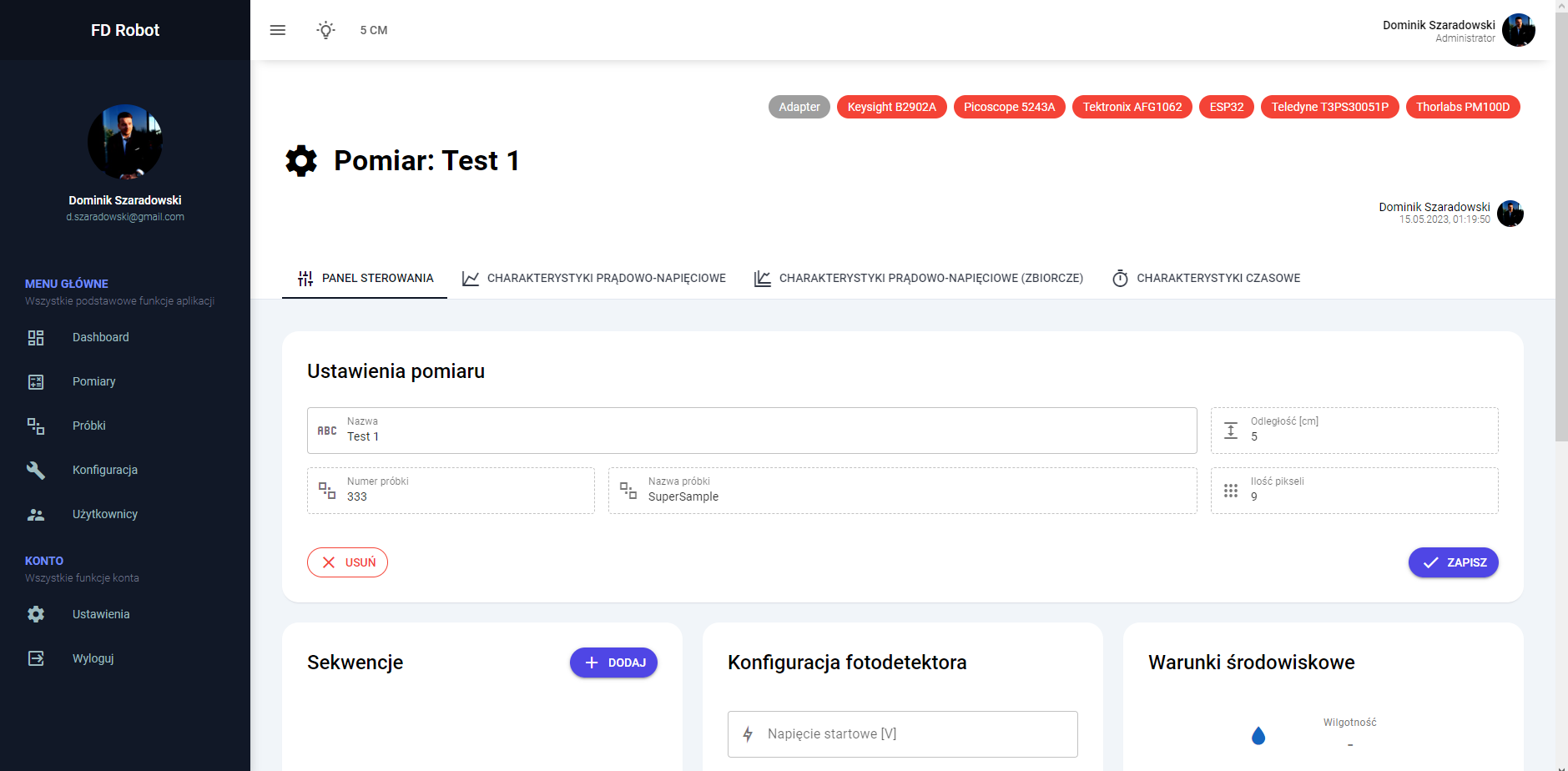Open Użytkownicy users page
This screenshot has width=1568, height=771.
click(x=104, y=514)
